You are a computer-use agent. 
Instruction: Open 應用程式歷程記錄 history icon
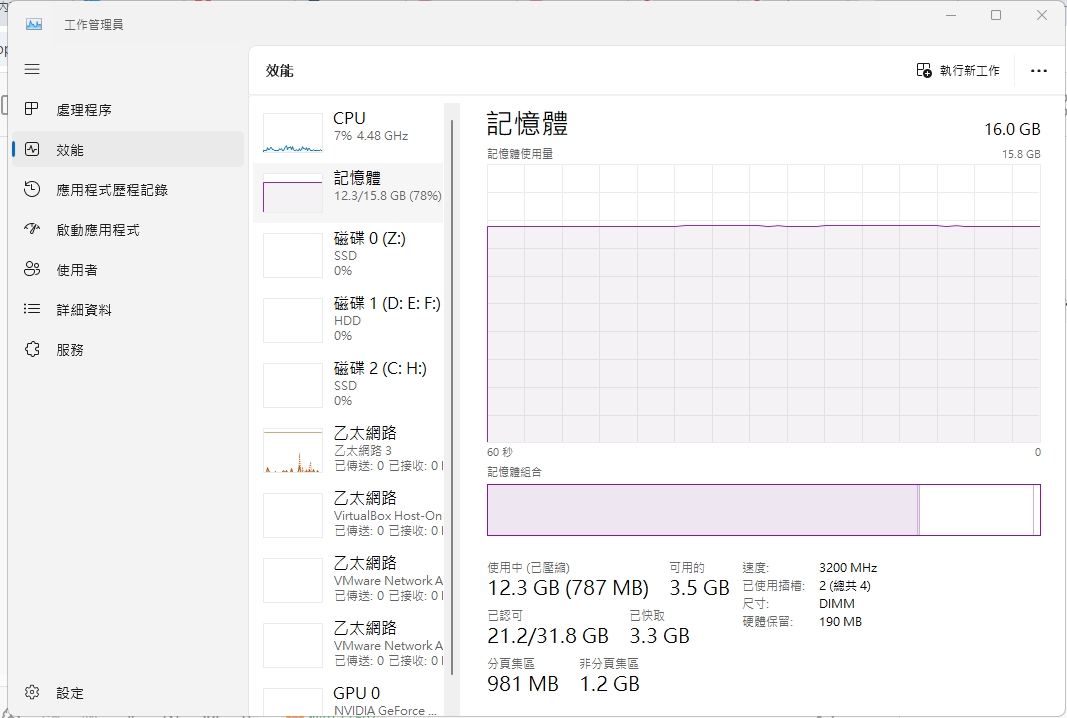pyautogui.click(x=32, y=189)
